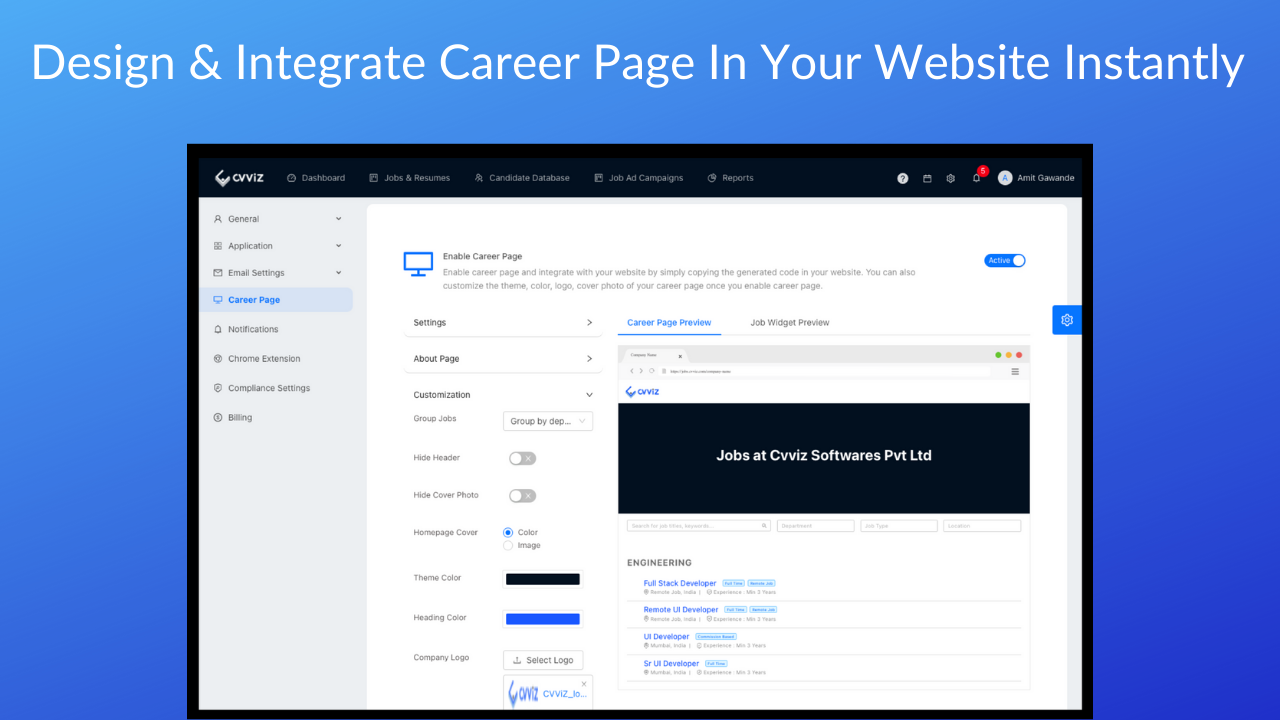
Task: Click the Commission Based tag on UI Developer
Action: 715,637
